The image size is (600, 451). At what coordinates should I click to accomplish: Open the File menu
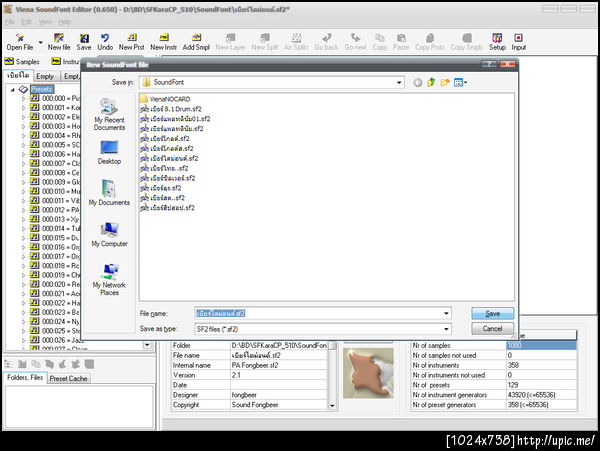pos(9,22)
